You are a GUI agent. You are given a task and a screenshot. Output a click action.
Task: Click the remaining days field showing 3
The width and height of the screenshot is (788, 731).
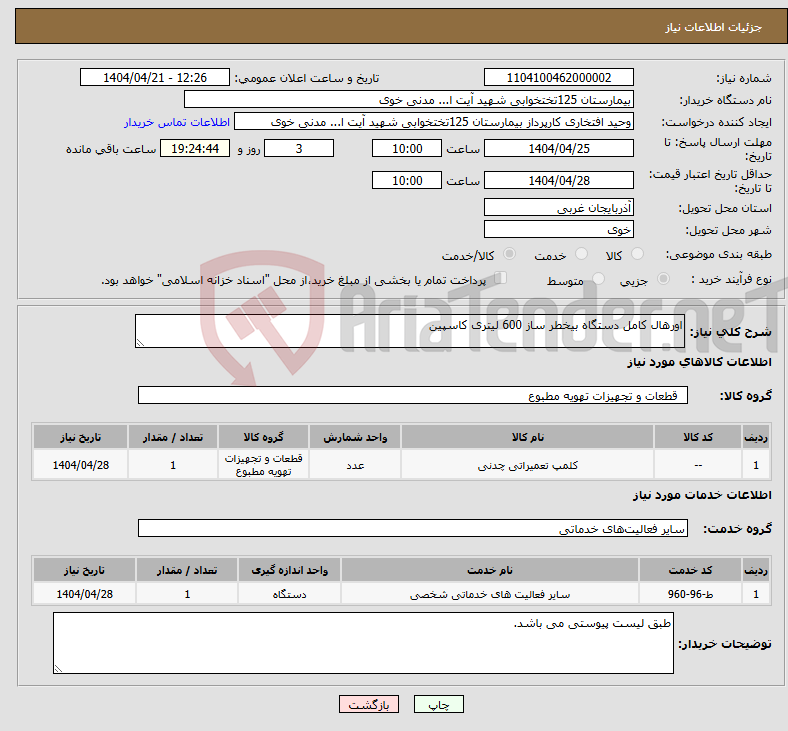click(x=299, y=148)
